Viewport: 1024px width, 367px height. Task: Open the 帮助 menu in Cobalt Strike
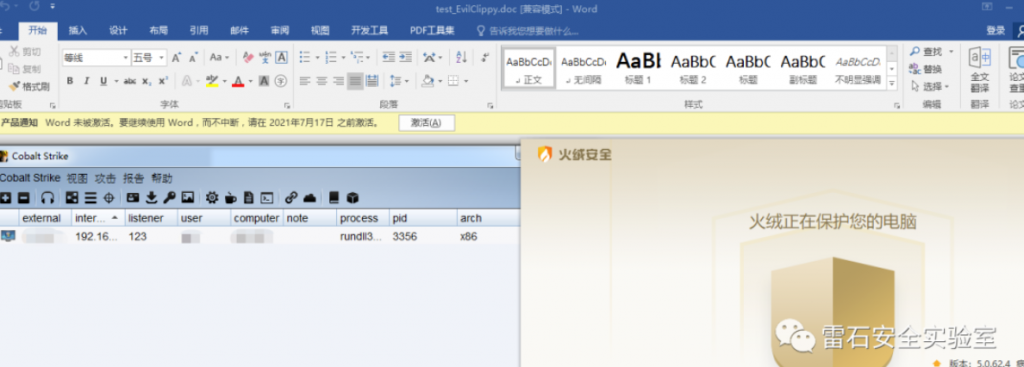pos(162,178)
